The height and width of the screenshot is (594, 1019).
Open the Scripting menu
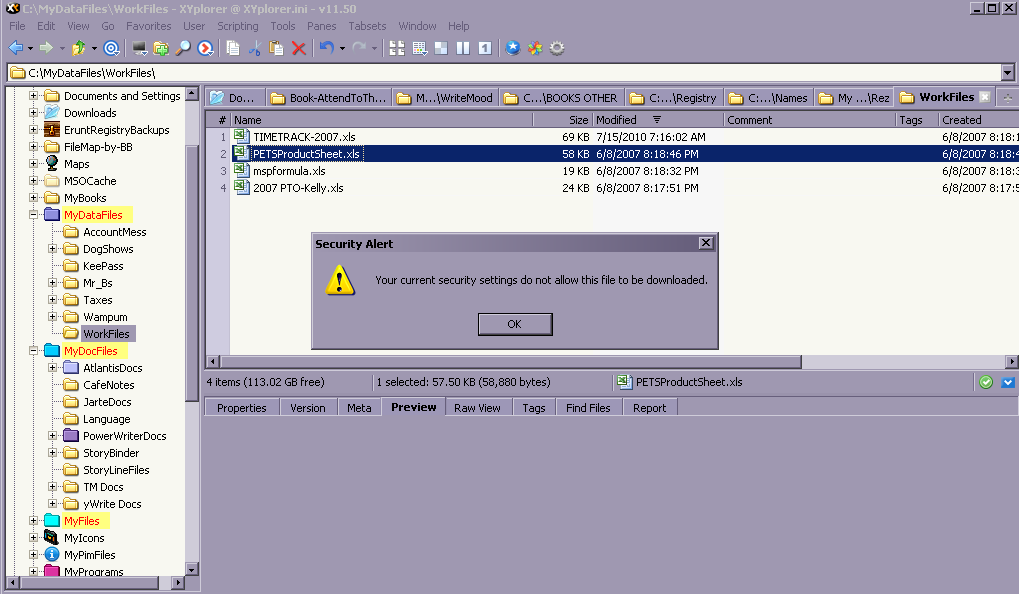[237, 26]
